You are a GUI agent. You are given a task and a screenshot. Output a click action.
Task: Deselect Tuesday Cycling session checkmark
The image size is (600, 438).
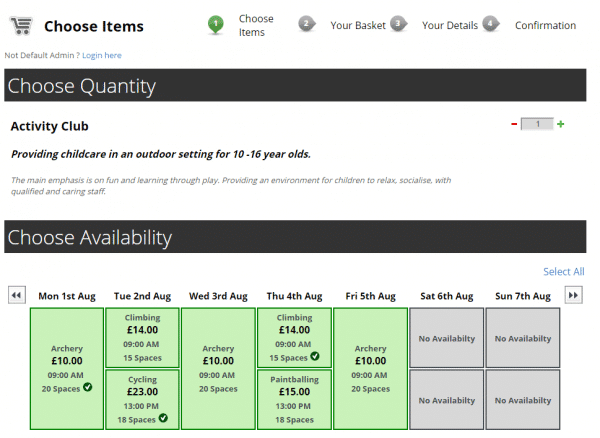[x=163, y=418]
